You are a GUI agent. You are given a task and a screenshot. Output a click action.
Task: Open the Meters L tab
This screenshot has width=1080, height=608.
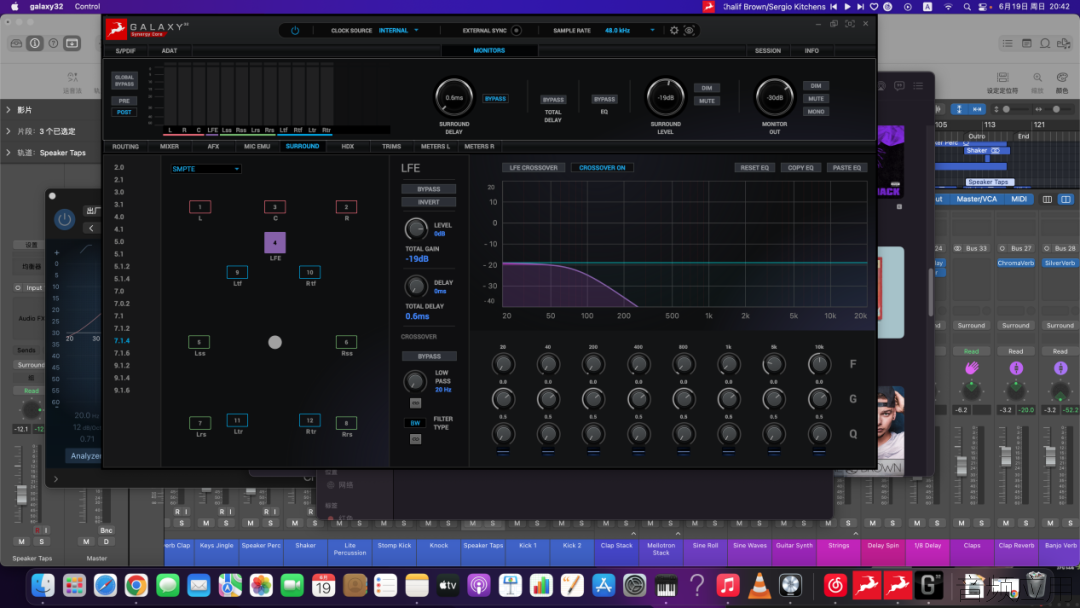[435, 147]
